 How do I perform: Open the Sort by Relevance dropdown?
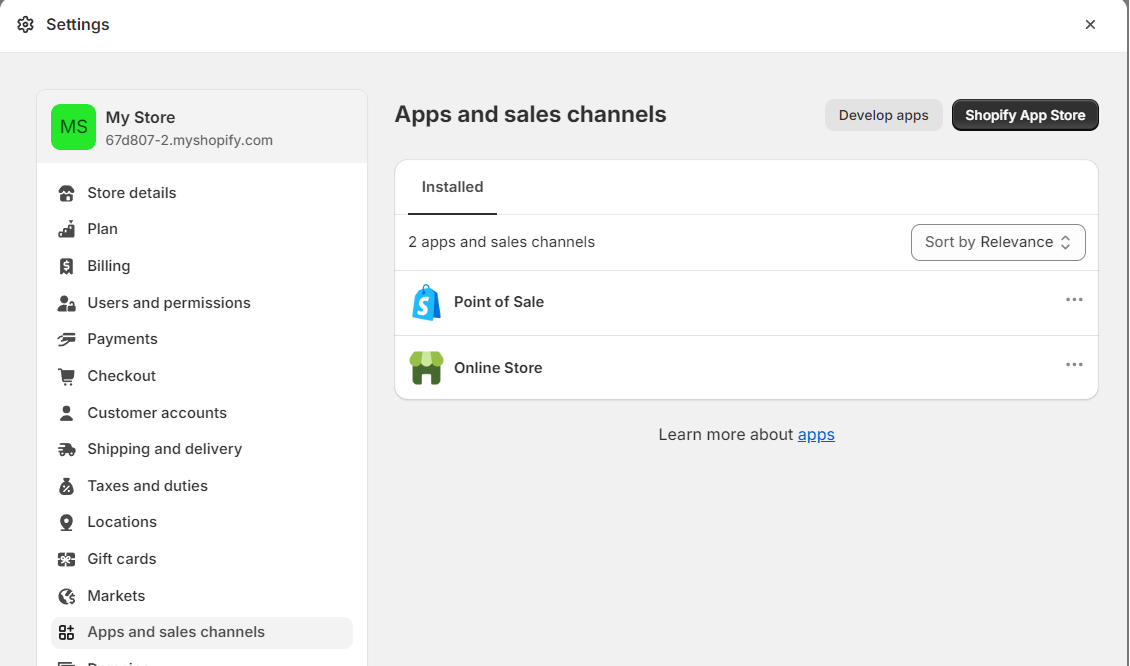[998, 242]
